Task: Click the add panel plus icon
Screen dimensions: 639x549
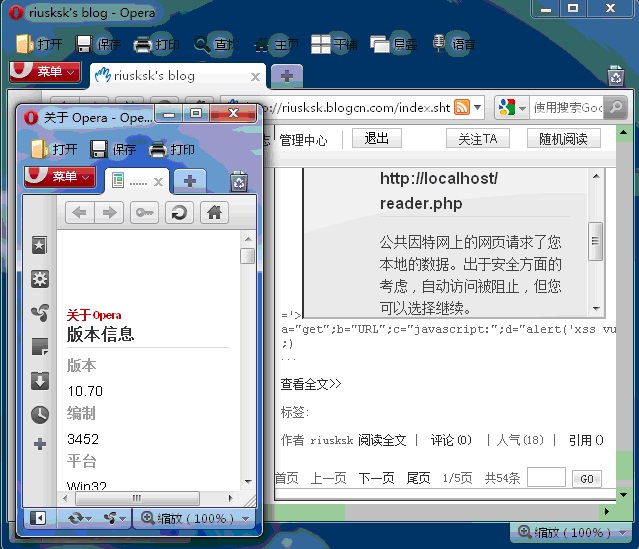Action: [x=40, y=444]
